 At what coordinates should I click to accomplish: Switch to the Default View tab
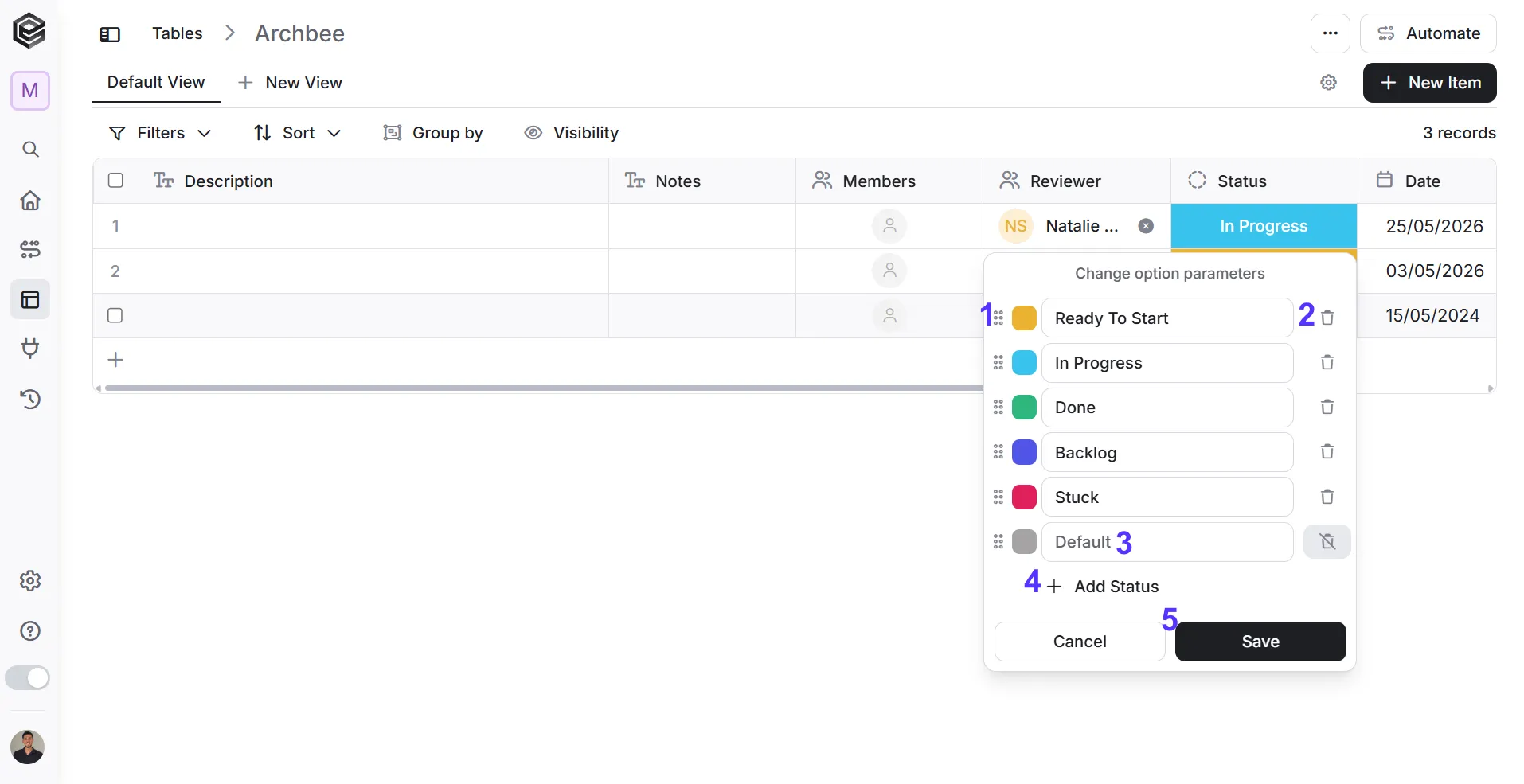156,82
